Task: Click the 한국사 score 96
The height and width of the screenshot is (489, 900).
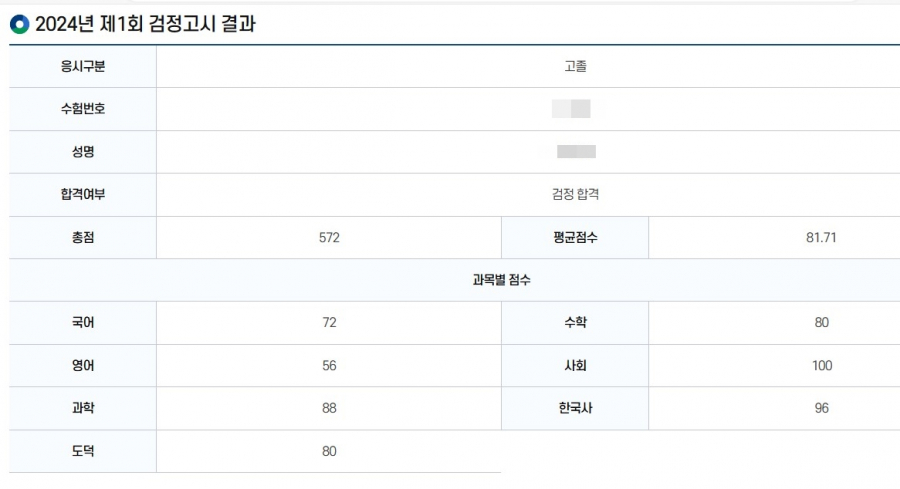Action: 821,408
